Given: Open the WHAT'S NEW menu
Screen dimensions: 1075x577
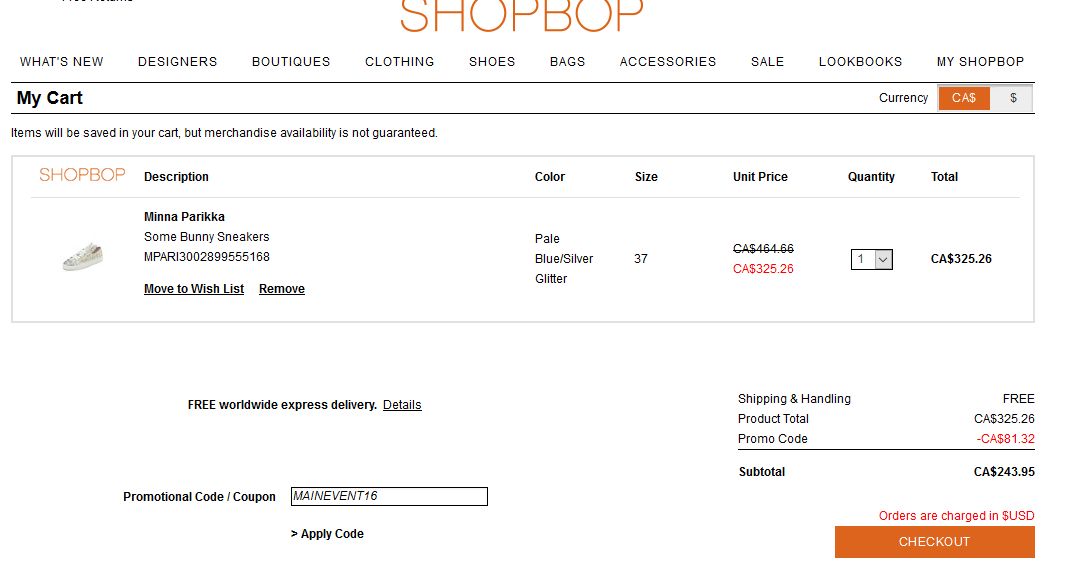Looking at the screenshot, I should 62,62.
